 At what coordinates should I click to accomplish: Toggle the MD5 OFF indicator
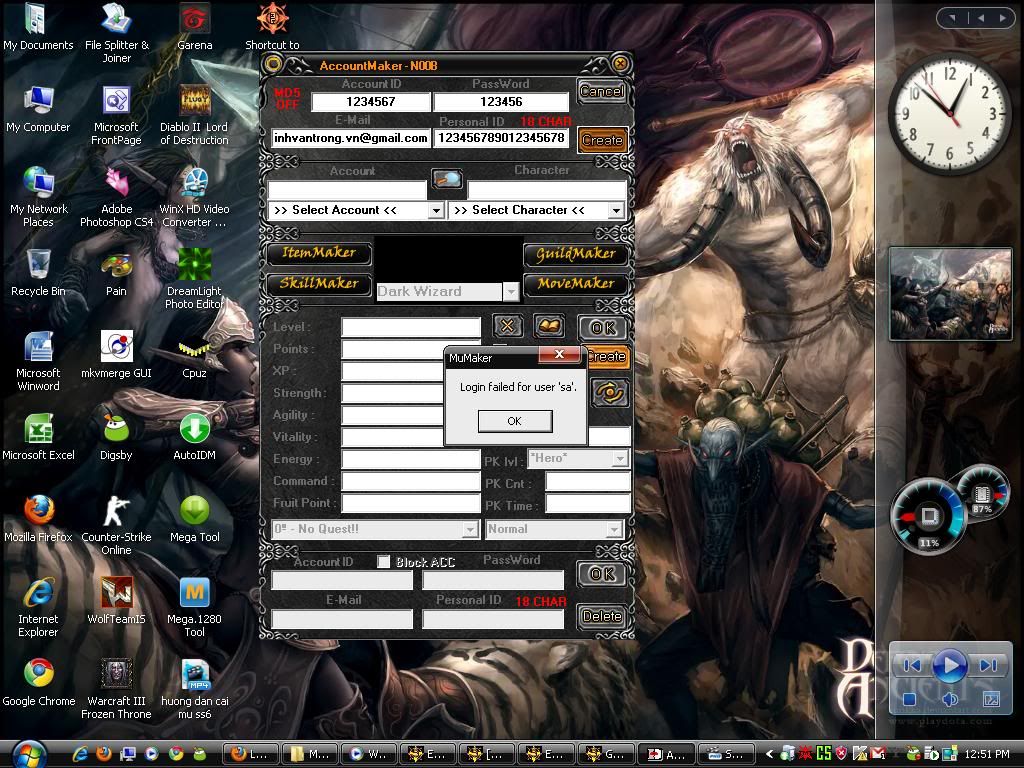click(x=287, y=99)
